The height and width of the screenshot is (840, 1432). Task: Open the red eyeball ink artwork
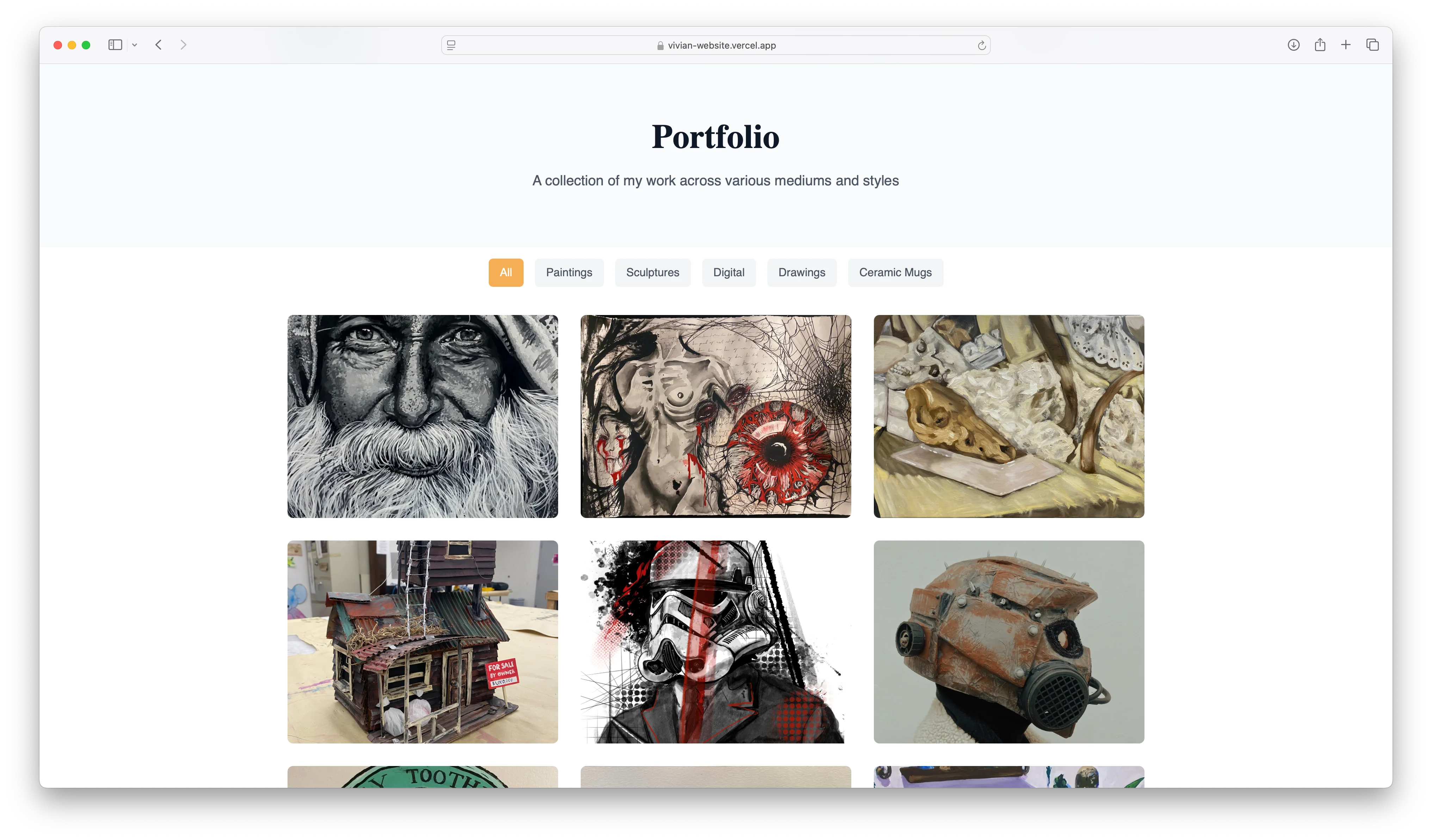tap(715, 416)
